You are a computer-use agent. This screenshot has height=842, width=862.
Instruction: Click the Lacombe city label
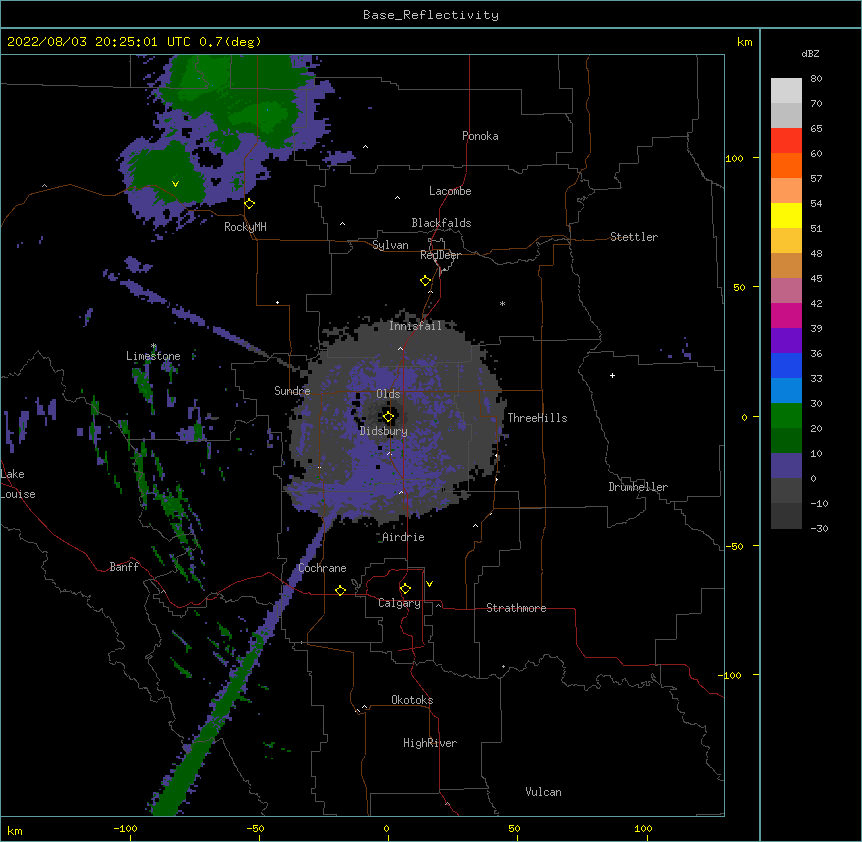pos(450,191)
